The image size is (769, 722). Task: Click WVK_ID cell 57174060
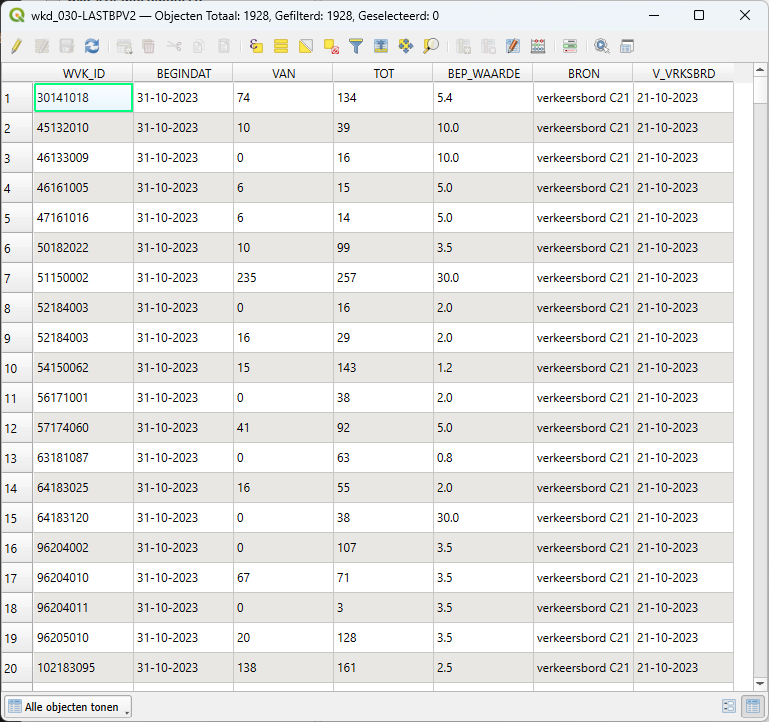(x=83, y=428)
